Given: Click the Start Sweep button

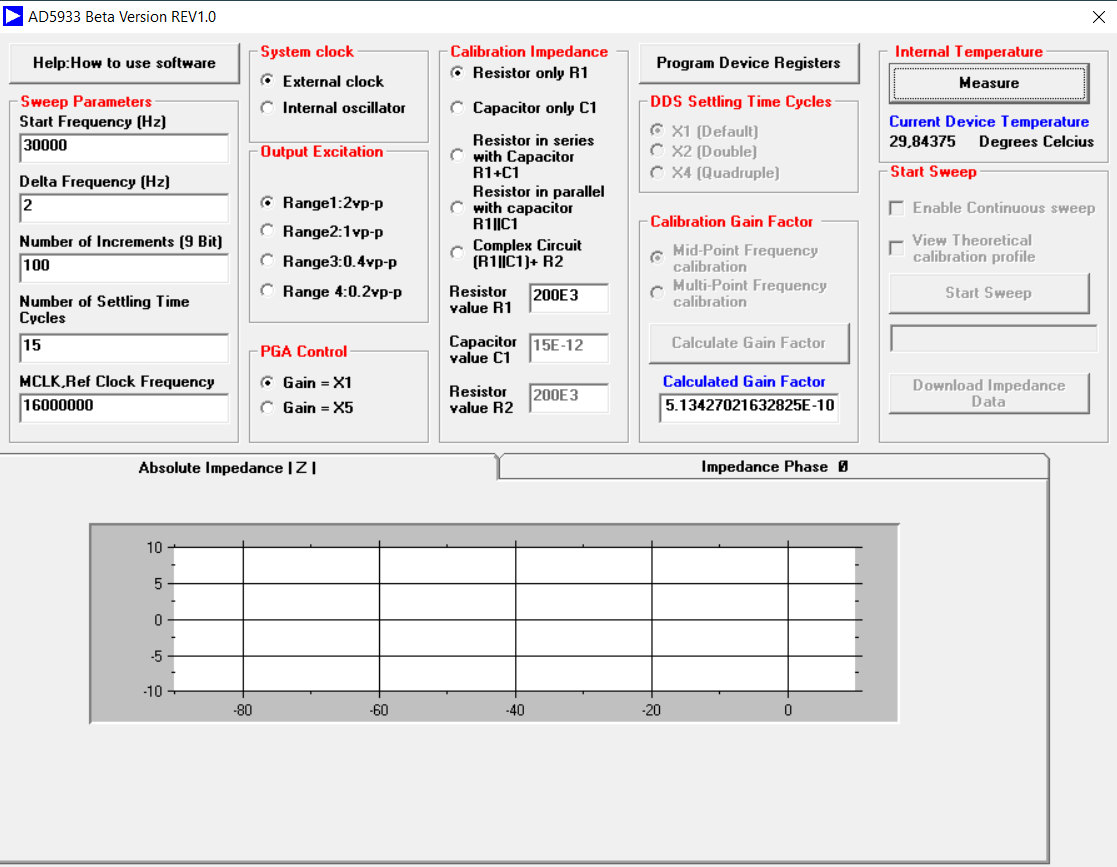Looking at the screenshot, I should 989,294.
